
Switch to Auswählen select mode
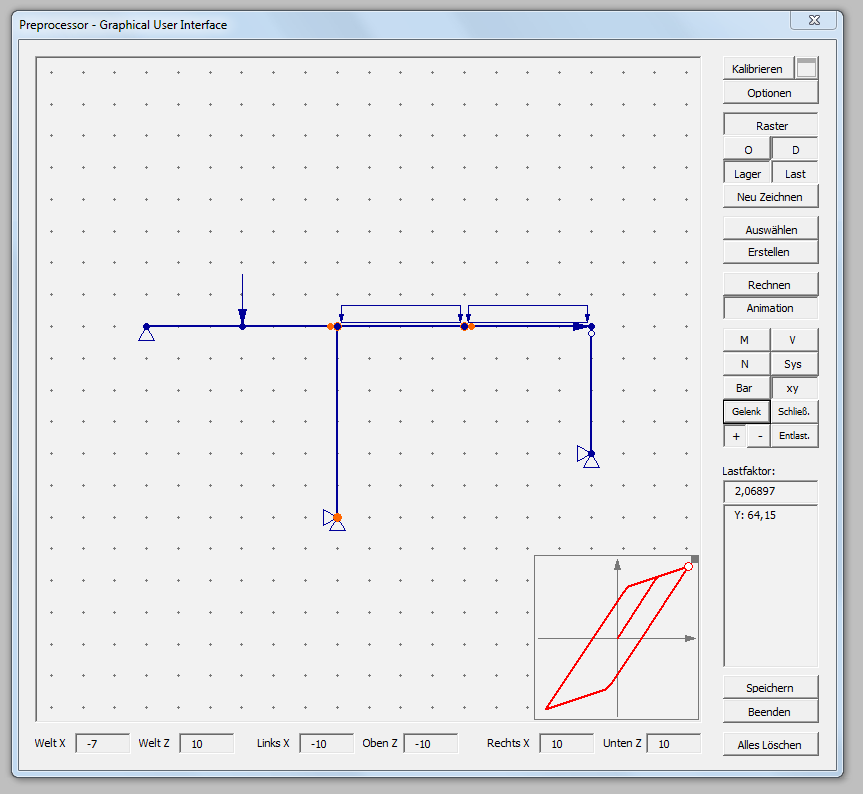point(770,229)
